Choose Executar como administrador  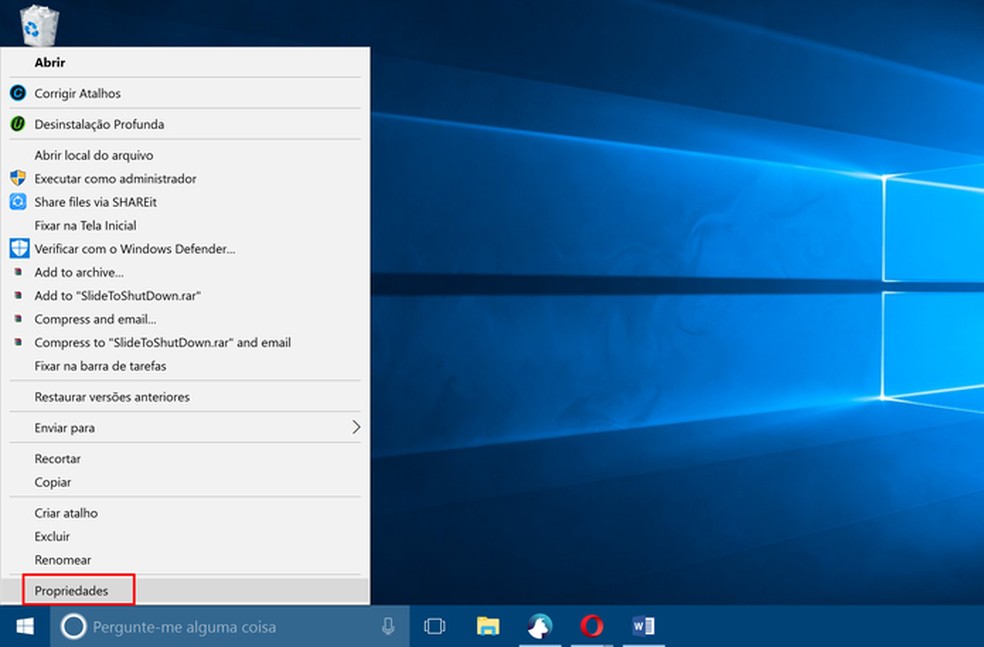(115, 179)
